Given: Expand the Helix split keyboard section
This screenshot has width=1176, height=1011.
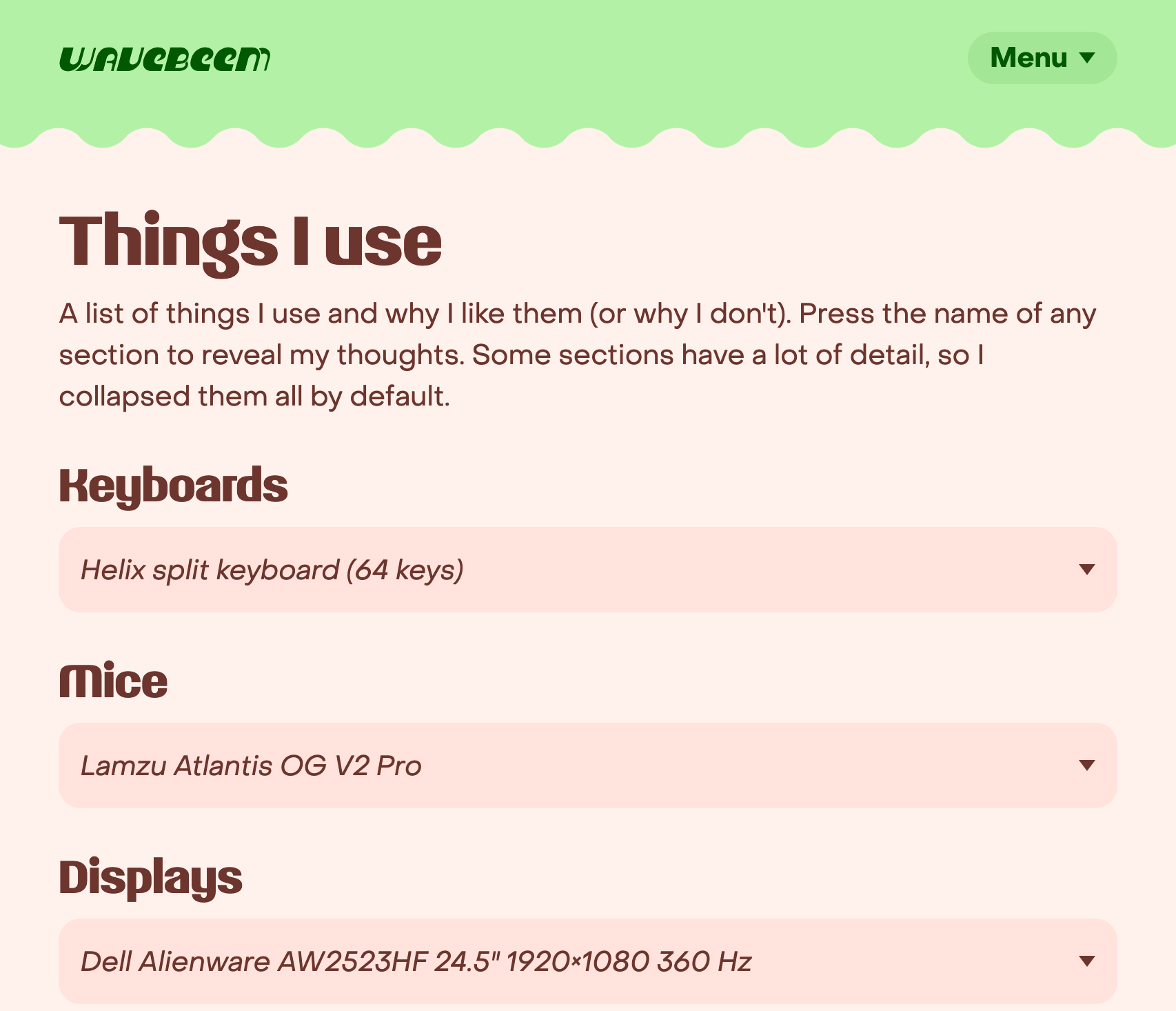Looking at the screenshot, I should coord(588,570).
